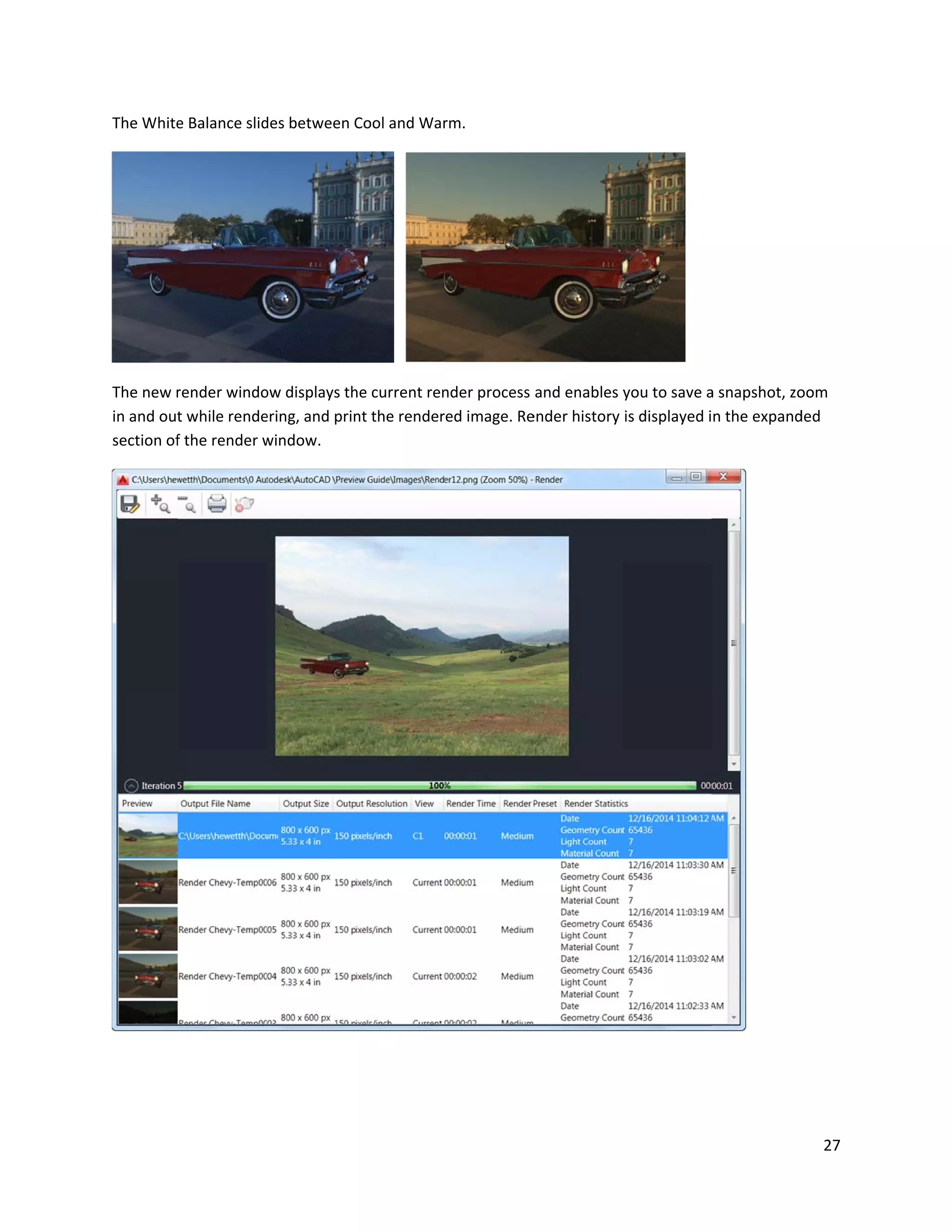Viewport: 952px width, 1232px height.
Task: Zoom in using the plus magnifier icon
Action: coord(160,504)
